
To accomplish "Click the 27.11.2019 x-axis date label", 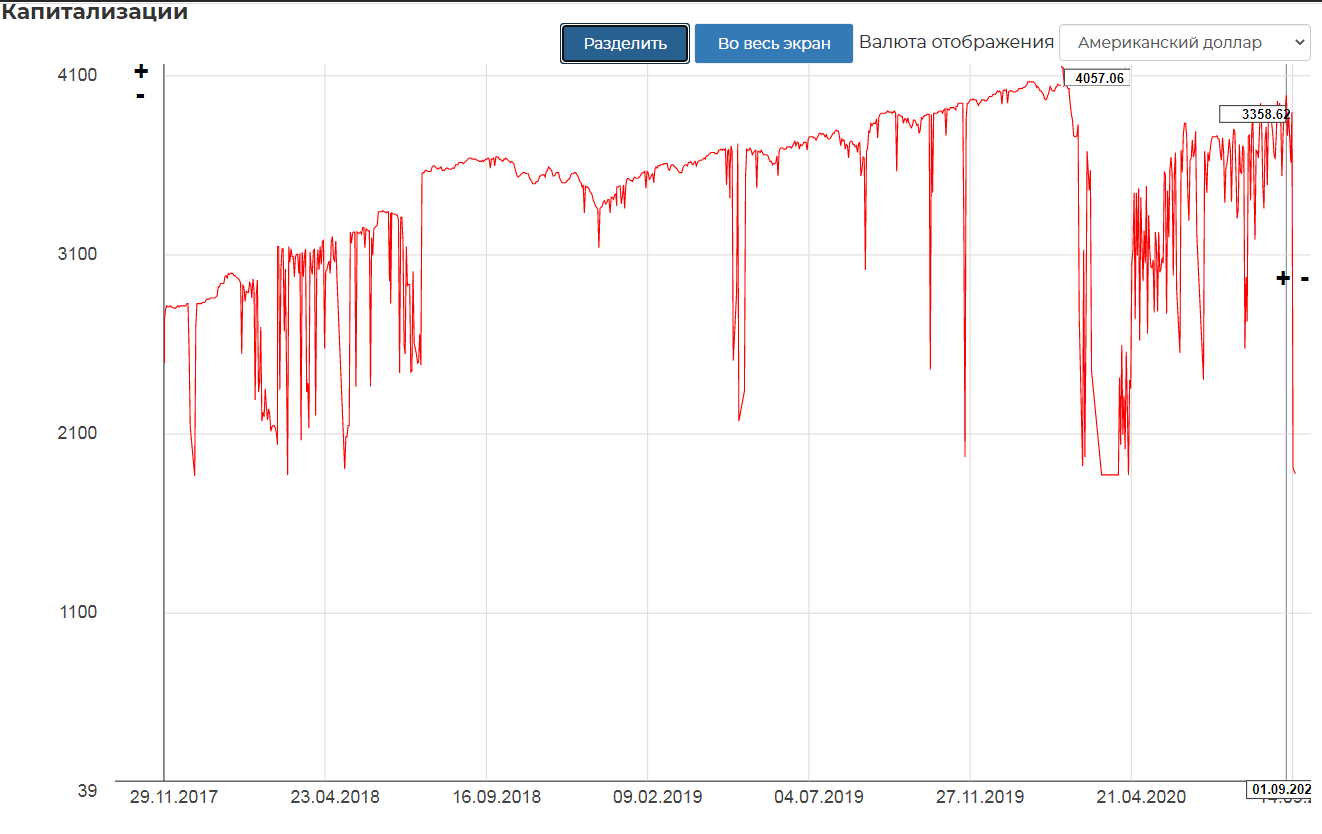I will [980, 797].
